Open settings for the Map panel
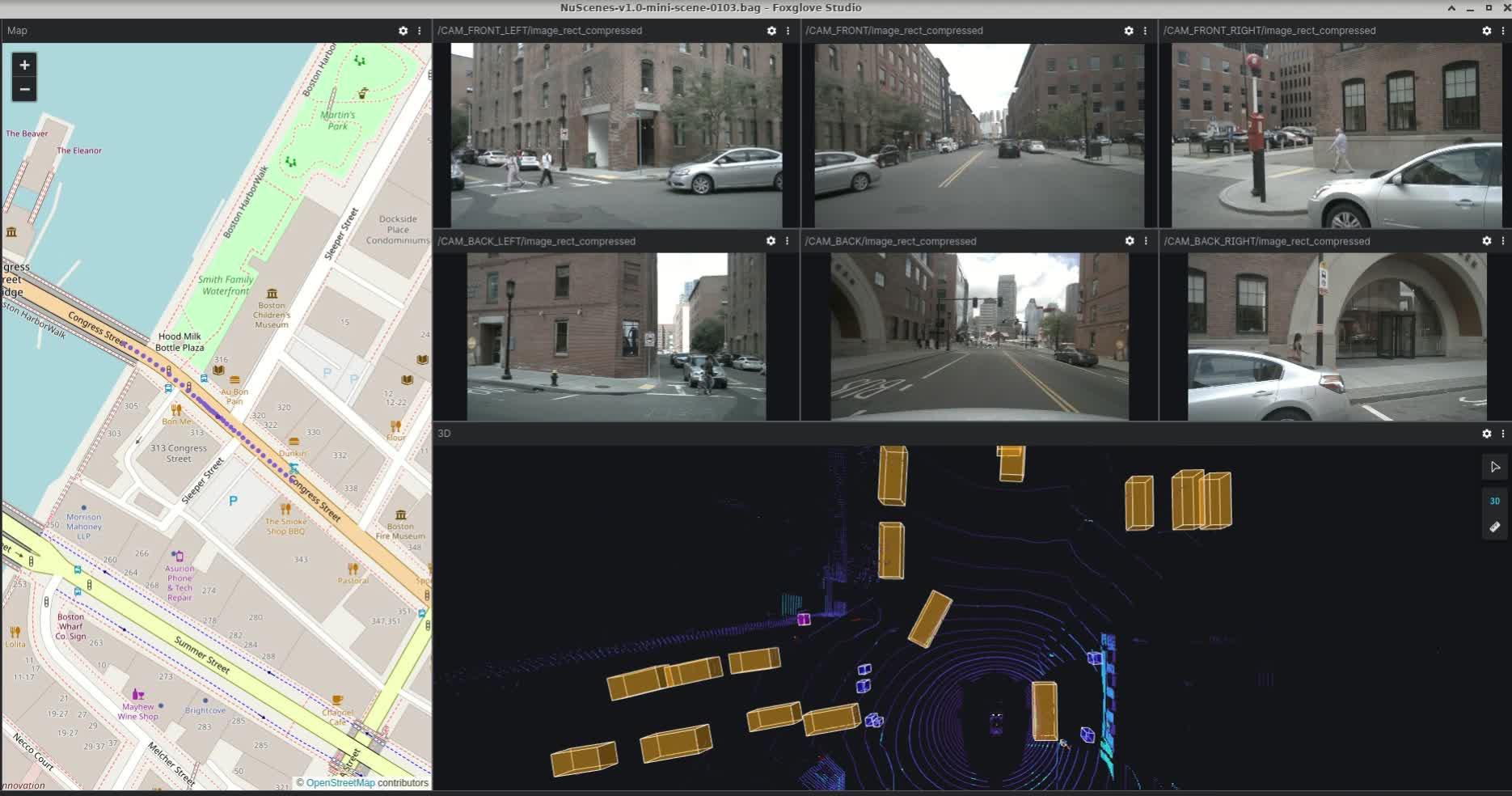The height and width of the screenshot is (796, 1512). (x=403, y=31)
